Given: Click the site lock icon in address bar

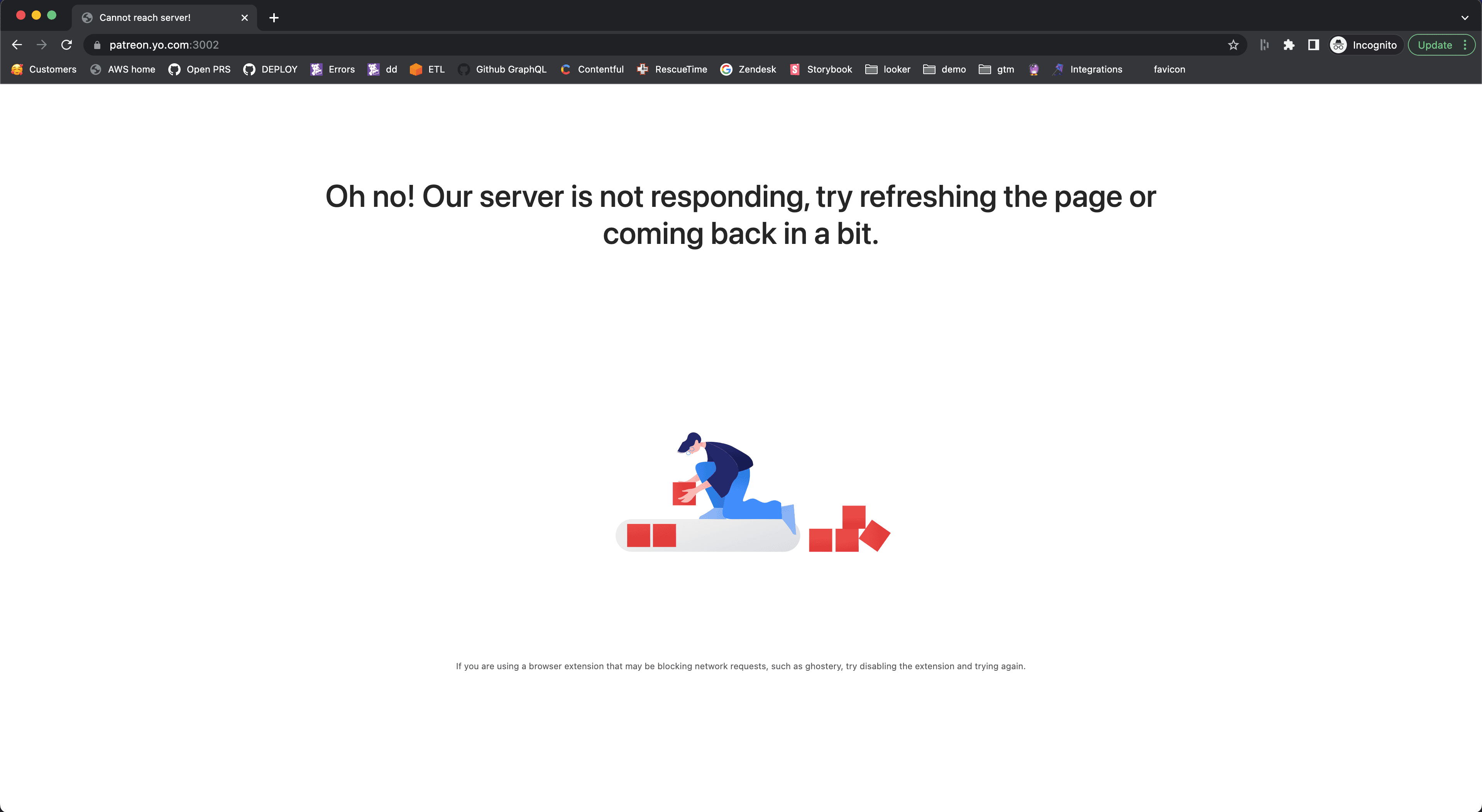Looking at the screenshot, I should (96, 45).
